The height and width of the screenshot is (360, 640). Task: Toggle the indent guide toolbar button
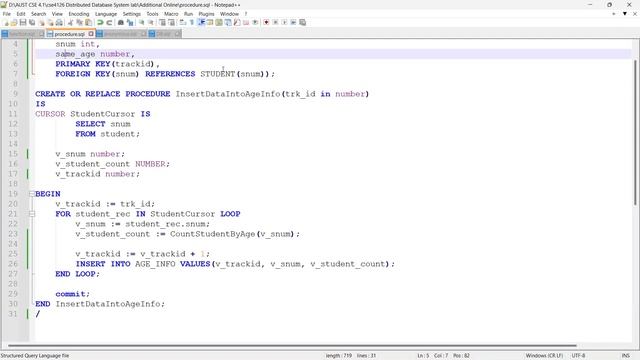tap(201, 22)
